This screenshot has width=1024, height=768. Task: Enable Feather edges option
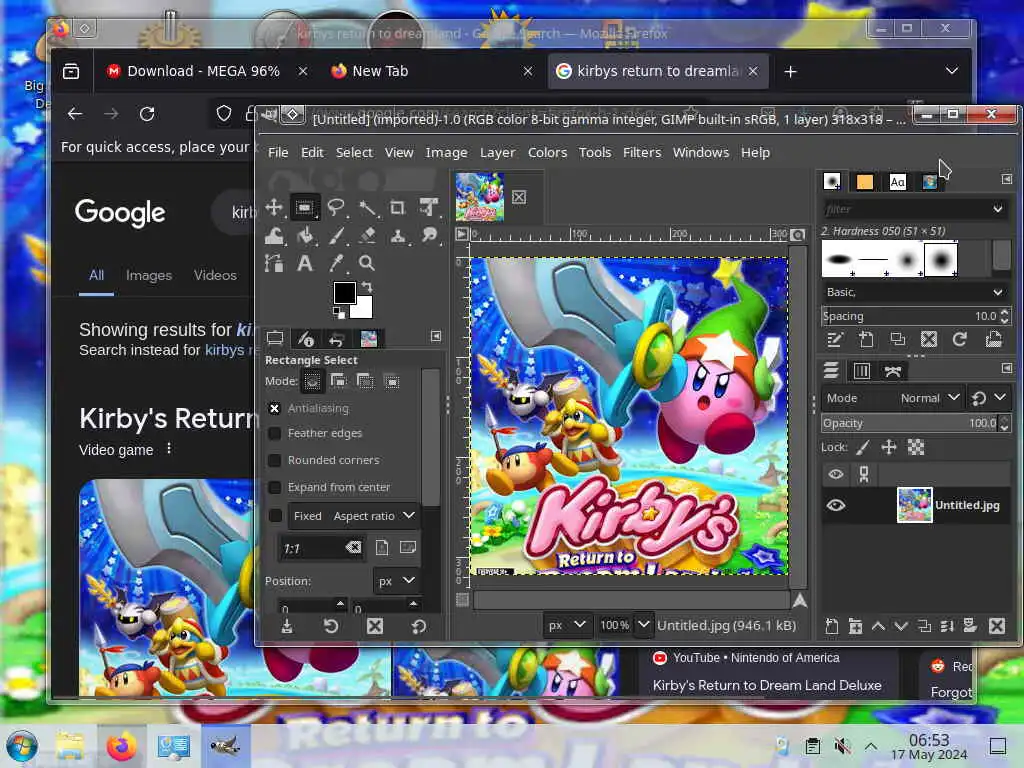tap(274, 433)
